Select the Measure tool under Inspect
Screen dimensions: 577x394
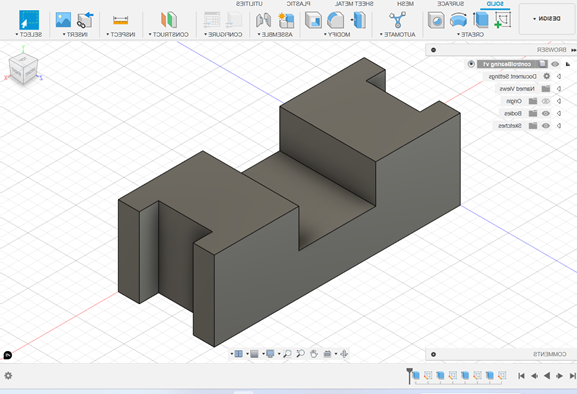(x=121, y=20)
